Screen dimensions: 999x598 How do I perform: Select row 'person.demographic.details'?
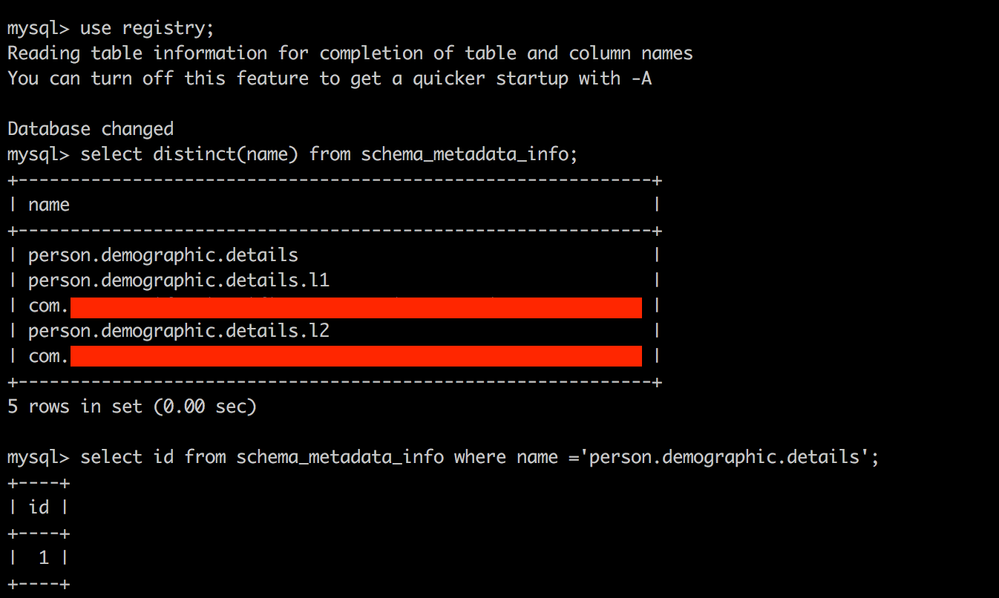(x=163, y=255)
